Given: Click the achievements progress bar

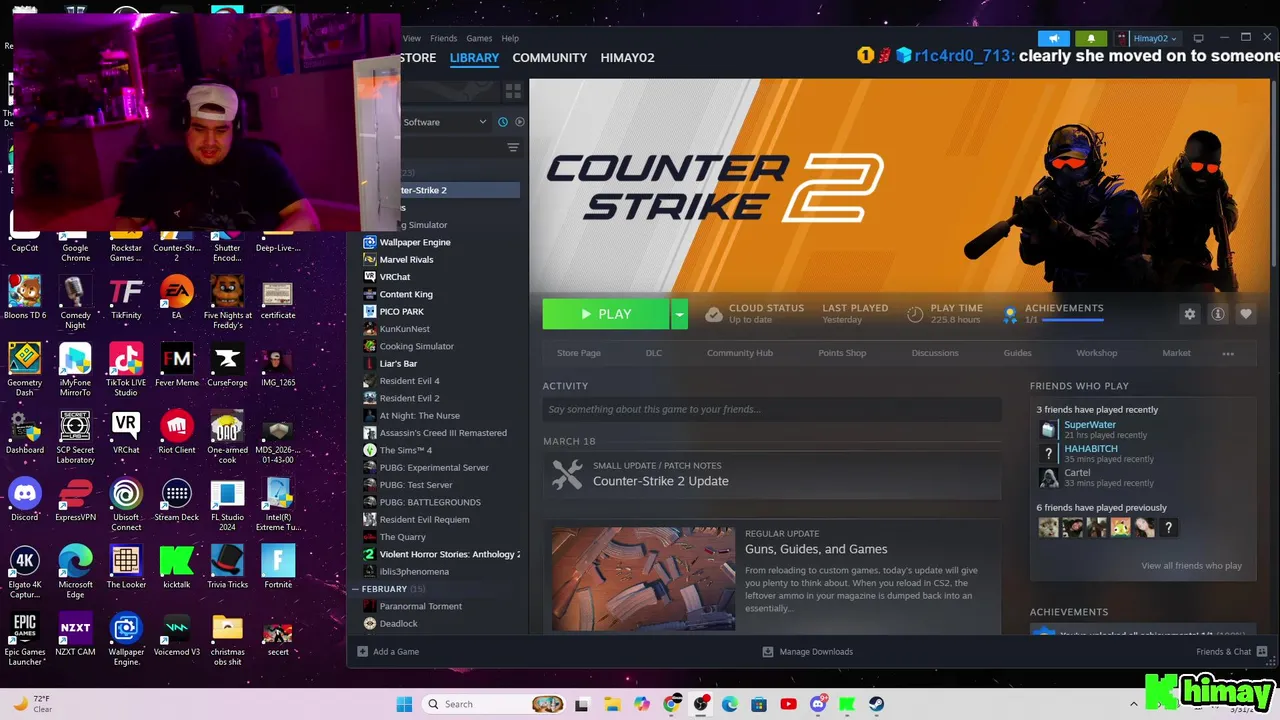Looking at the screenshot, I should tap(1071, 320).
